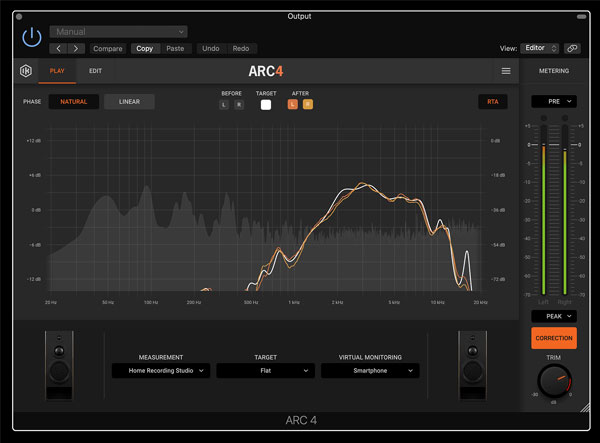The image size is (600, 443).
Task: Open the hamburger menu icon
Action: point(506,71)
